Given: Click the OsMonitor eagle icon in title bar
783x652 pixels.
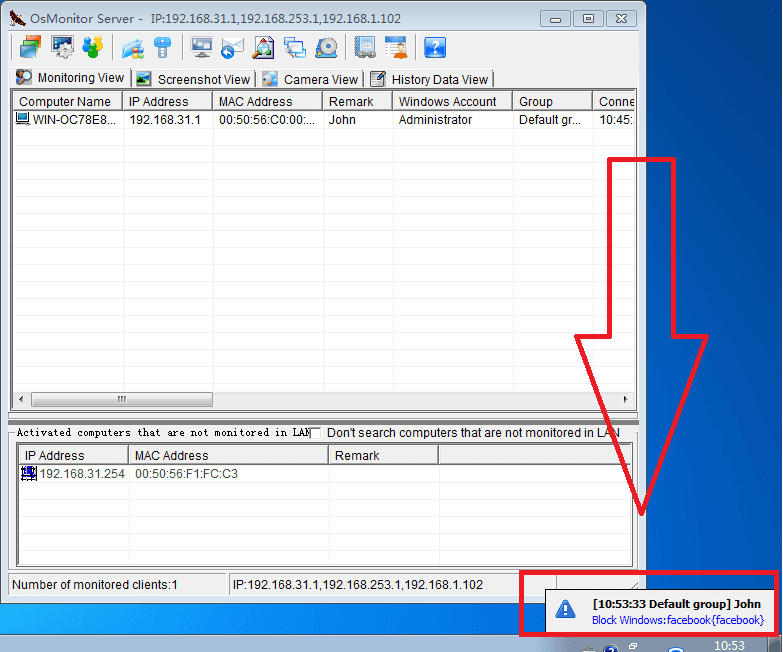Looking at the screenshot, I should 17,18.
